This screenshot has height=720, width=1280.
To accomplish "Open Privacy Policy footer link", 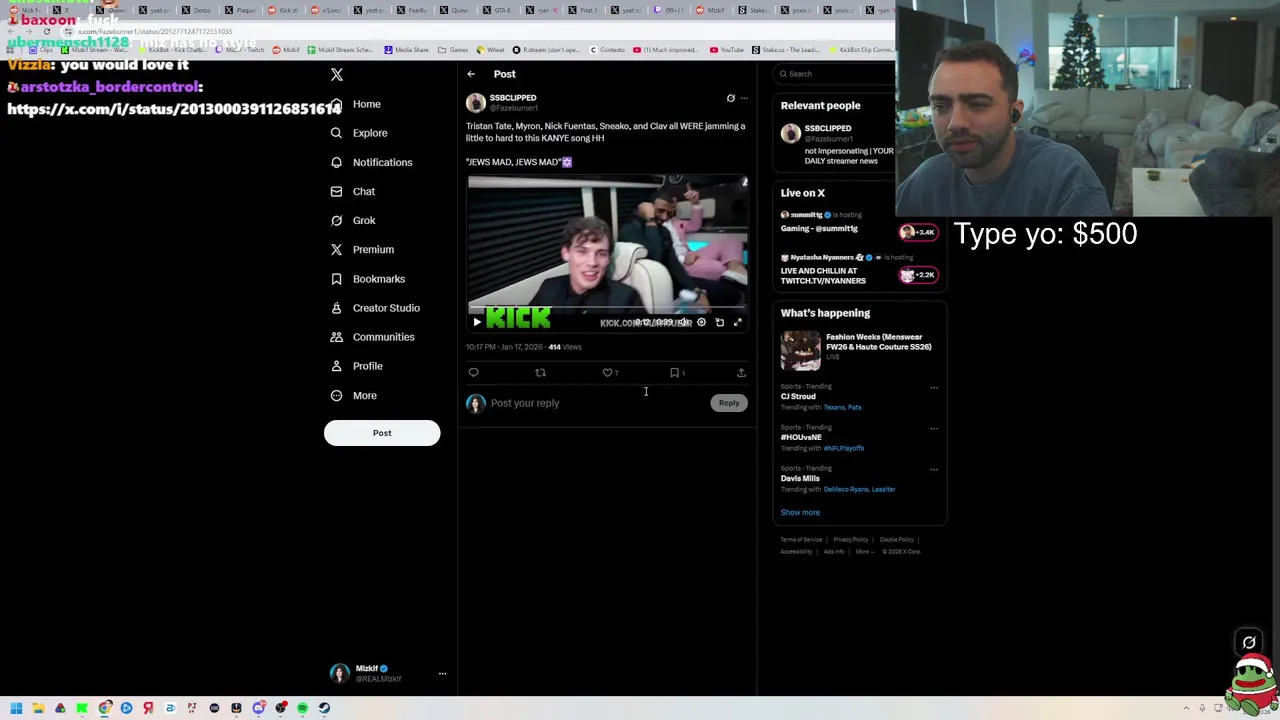I will [x=850, y=540].
